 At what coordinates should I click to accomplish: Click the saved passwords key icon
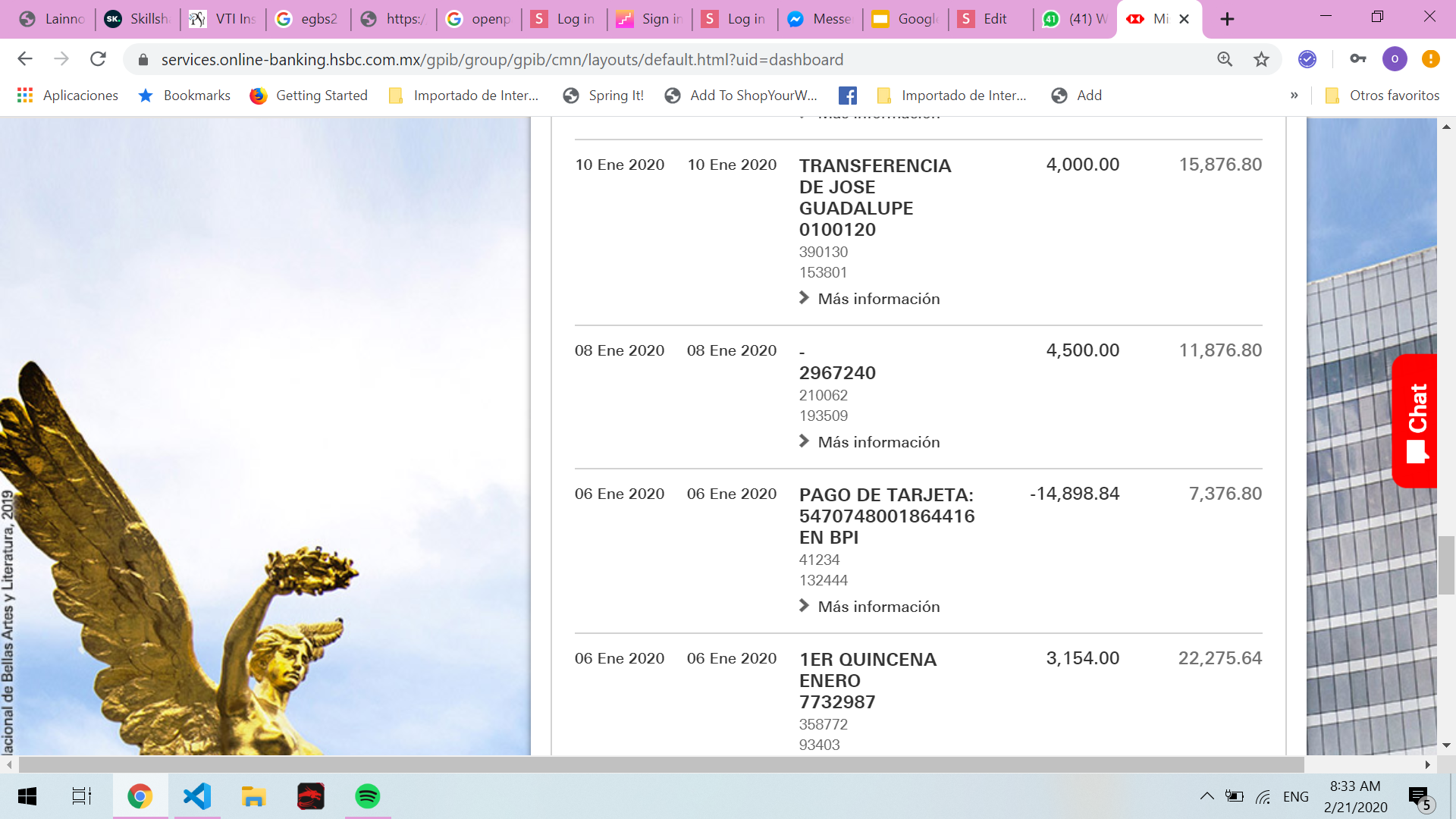point(1357,59)
